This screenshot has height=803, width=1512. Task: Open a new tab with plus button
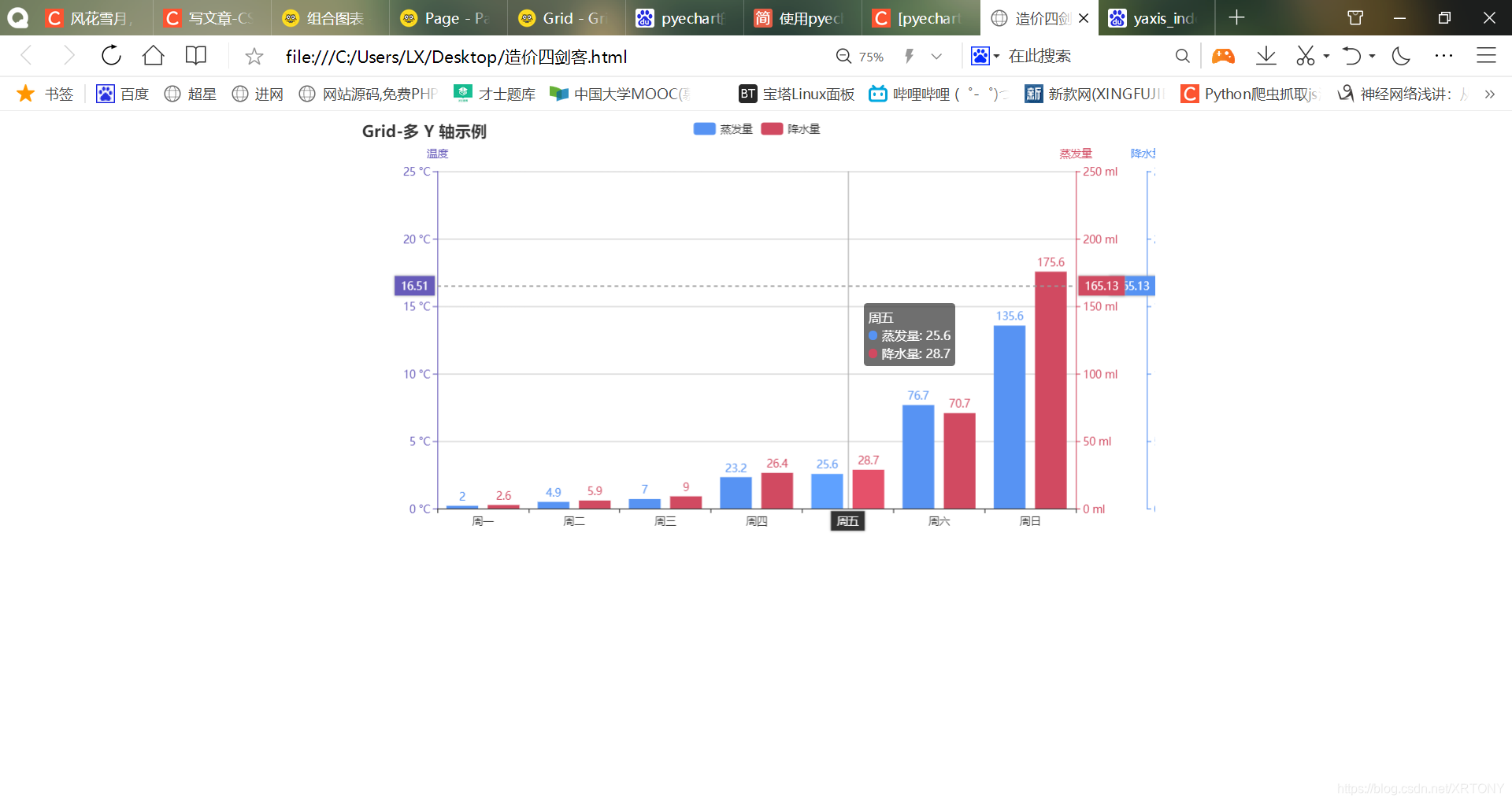1236,17
